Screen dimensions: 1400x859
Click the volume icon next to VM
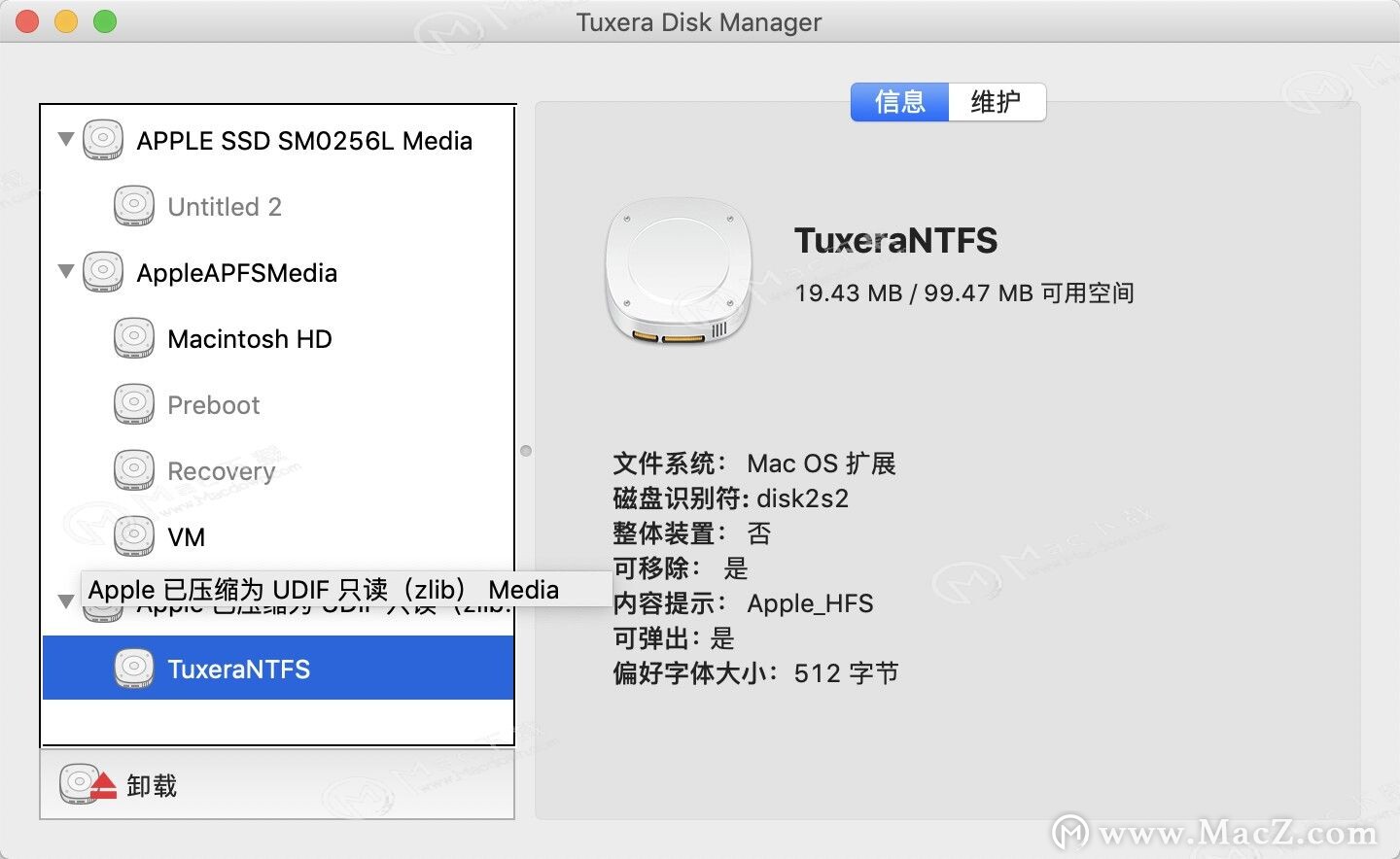[x=134, y=536]
